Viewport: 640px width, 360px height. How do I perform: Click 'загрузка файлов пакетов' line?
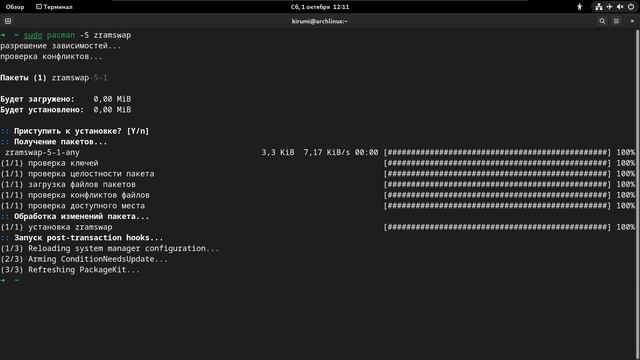pyautogui.click(x=68, y=184)
